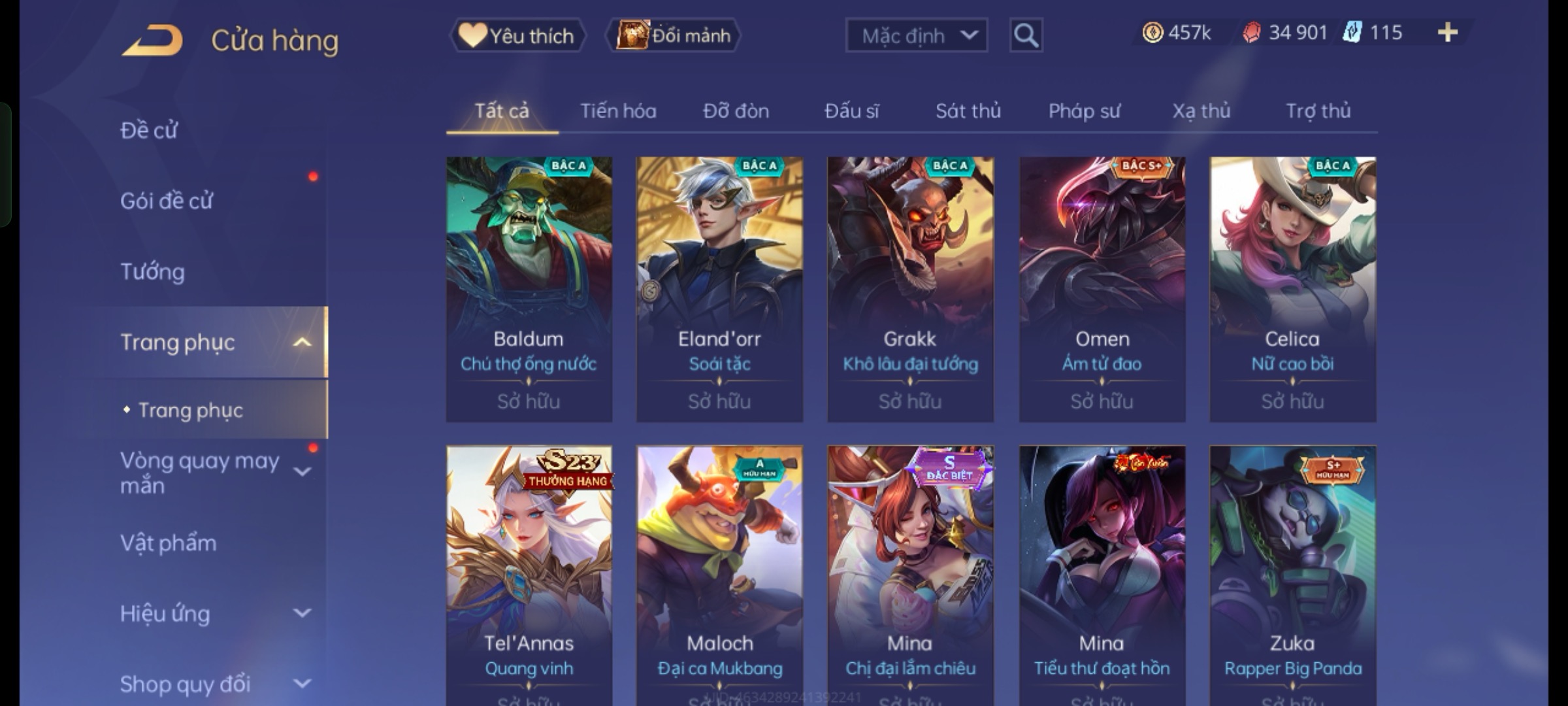The image size is (1568, 706).
Task: Open the Mặc định sort dropdown
Action: 917,35
